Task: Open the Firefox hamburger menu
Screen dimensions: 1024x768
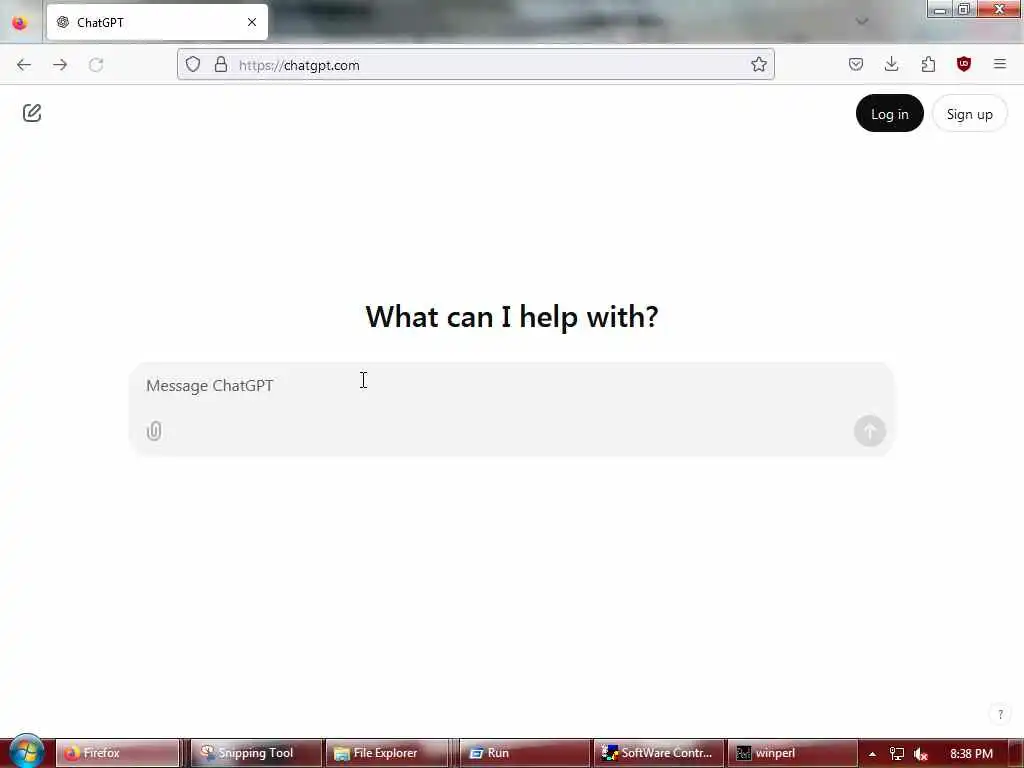Action: tap(1000, 64)
